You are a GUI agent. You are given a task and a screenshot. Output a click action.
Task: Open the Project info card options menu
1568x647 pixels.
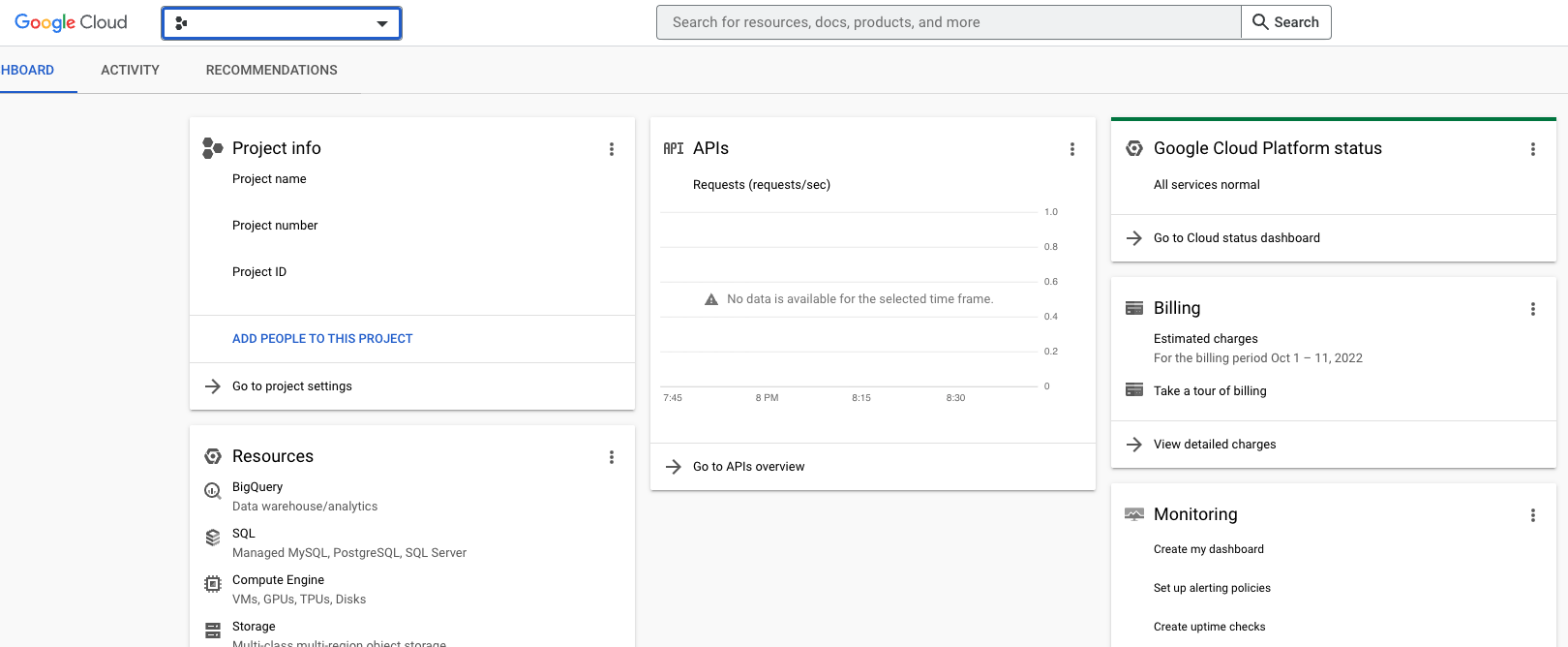click(611, 149)
